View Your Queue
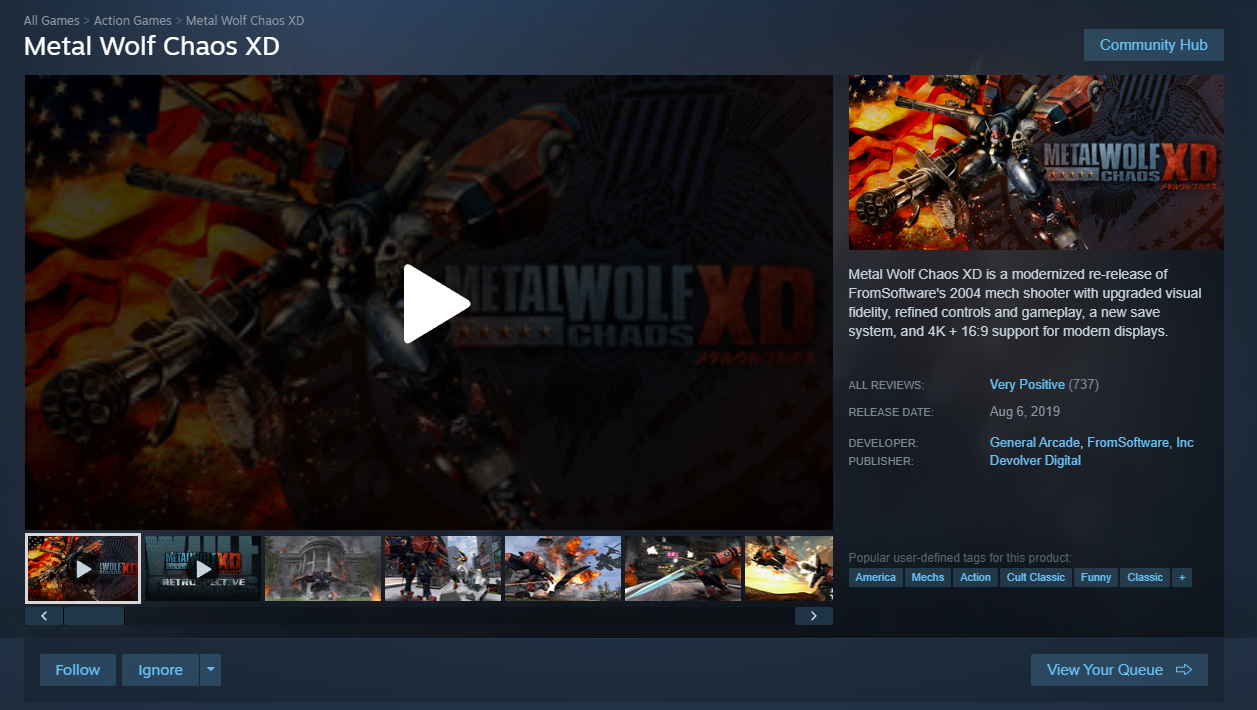The height and width of the screenshot is (710, 1257). [1119, 670]
